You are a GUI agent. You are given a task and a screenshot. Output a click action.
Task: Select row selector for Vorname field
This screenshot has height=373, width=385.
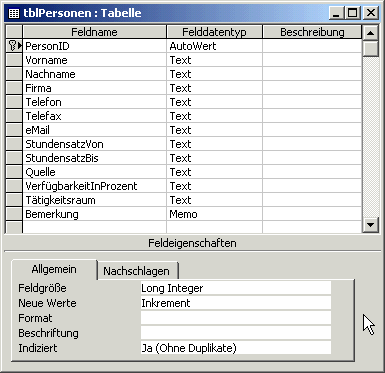click(x=14, y=60)
